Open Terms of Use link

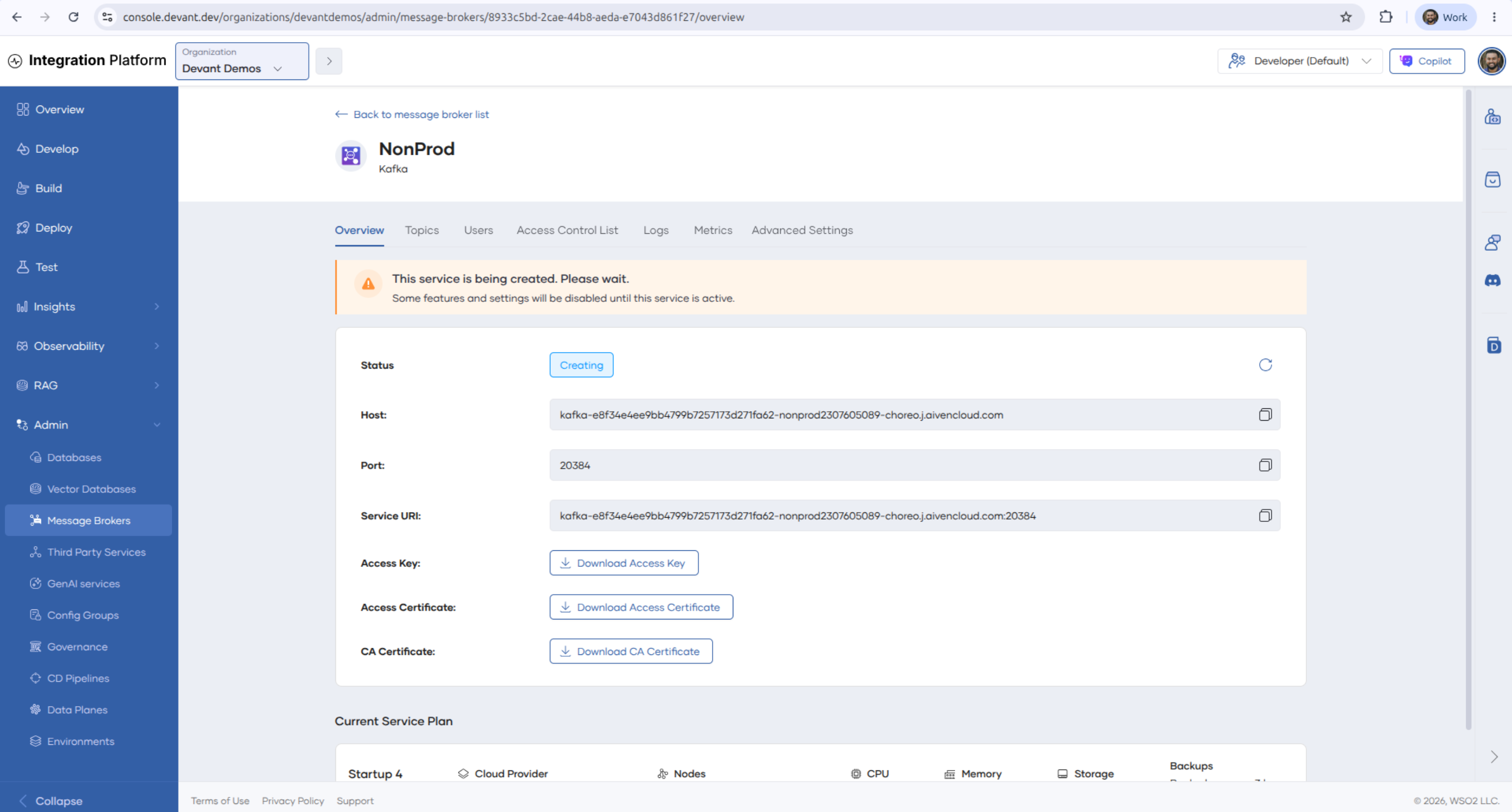coord(220,801)
